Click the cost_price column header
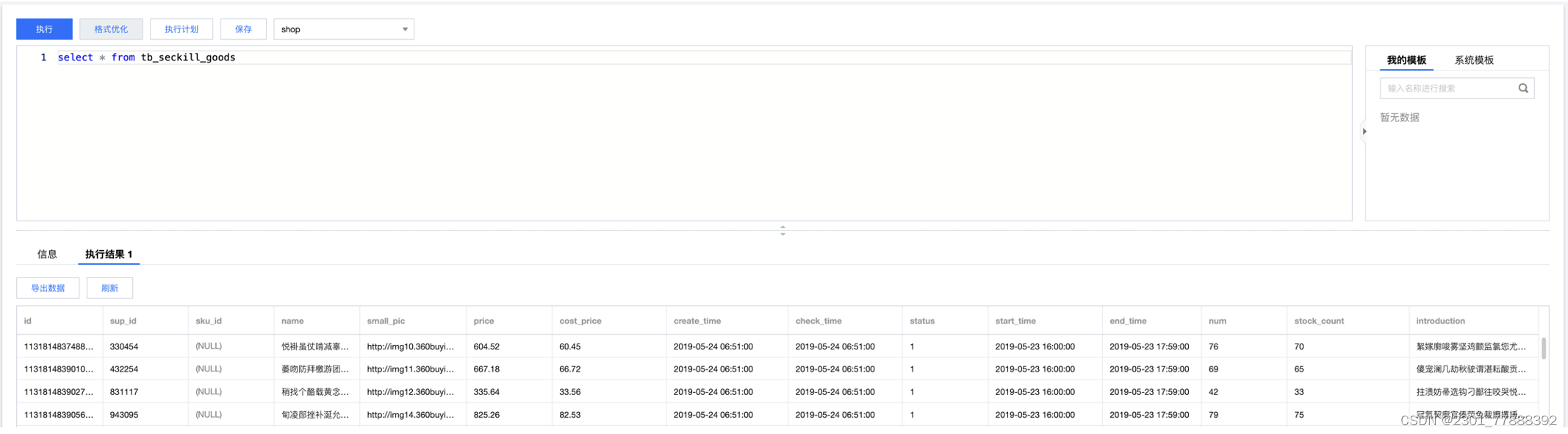The width and height of the screenshot is (1568, 434). 609,321
